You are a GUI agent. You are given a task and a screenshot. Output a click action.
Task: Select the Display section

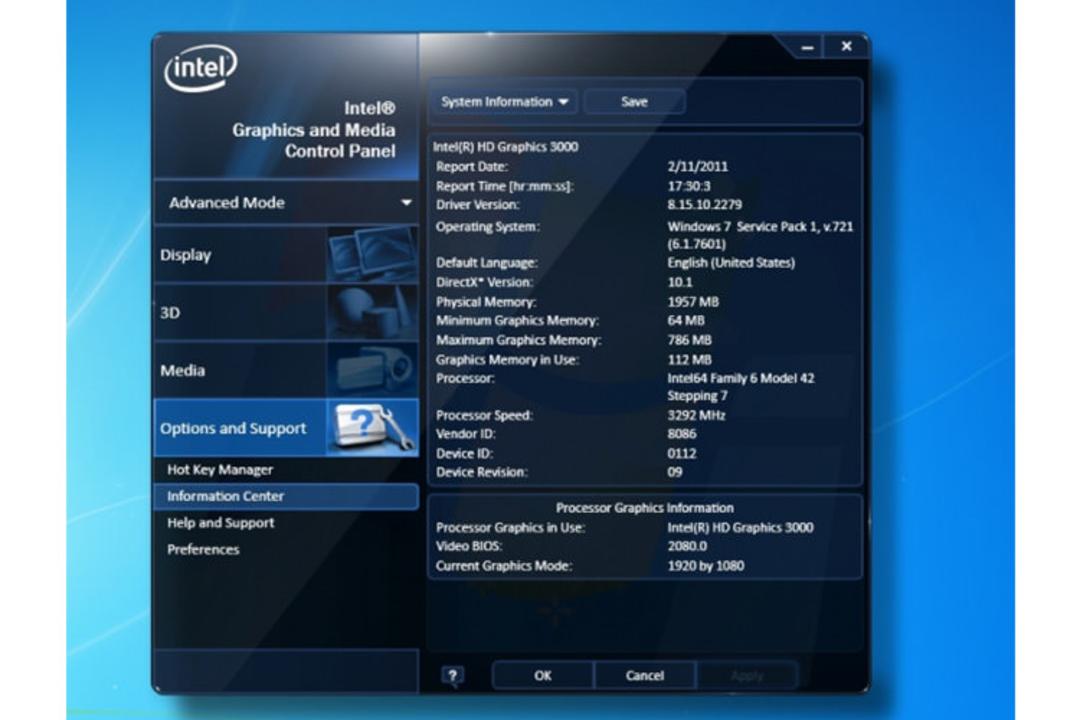pos(286,255)
